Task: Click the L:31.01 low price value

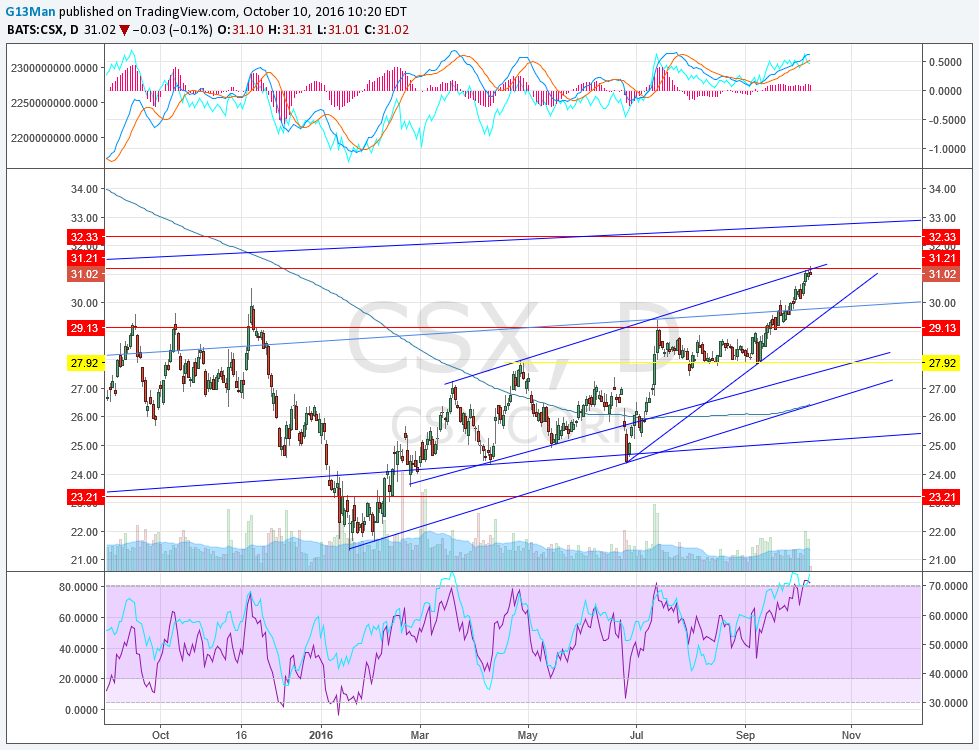Action: click(338, 29)
